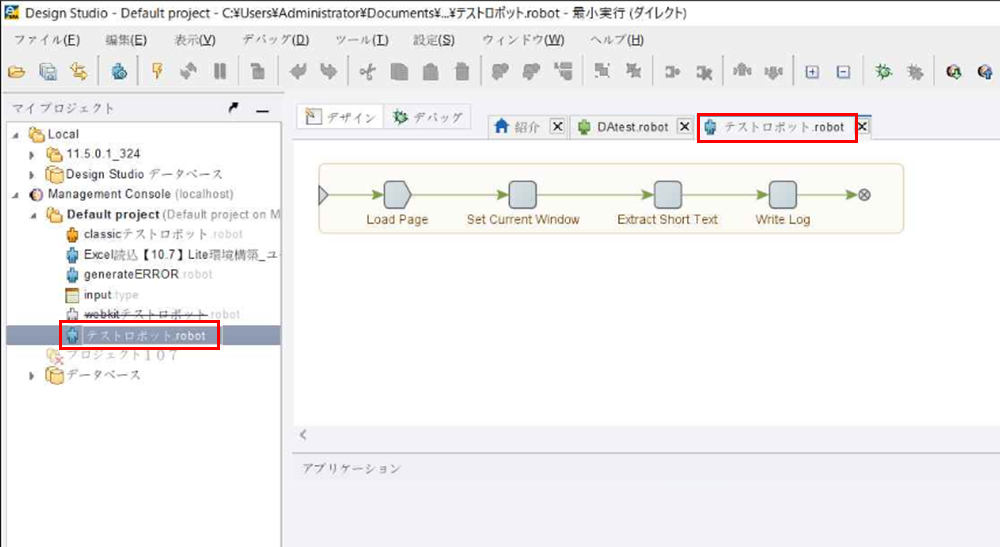
Task: Switch to the デザイン mode tab
Action: (341, 117)
